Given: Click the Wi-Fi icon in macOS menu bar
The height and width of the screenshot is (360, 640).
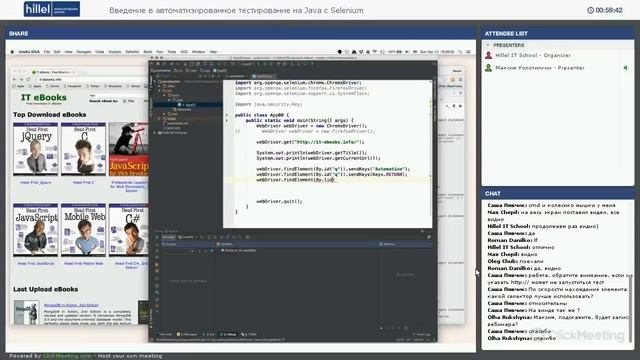Looking at the screenshot, I should coord(375,52).
